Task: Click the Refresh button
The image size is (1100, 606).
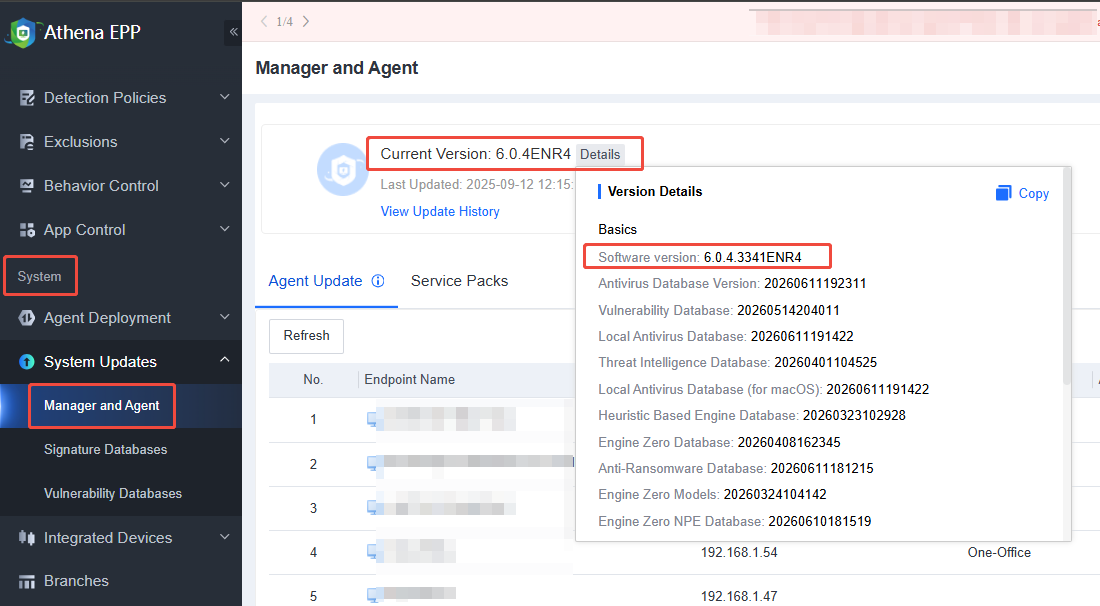Action: pos(307,336)
